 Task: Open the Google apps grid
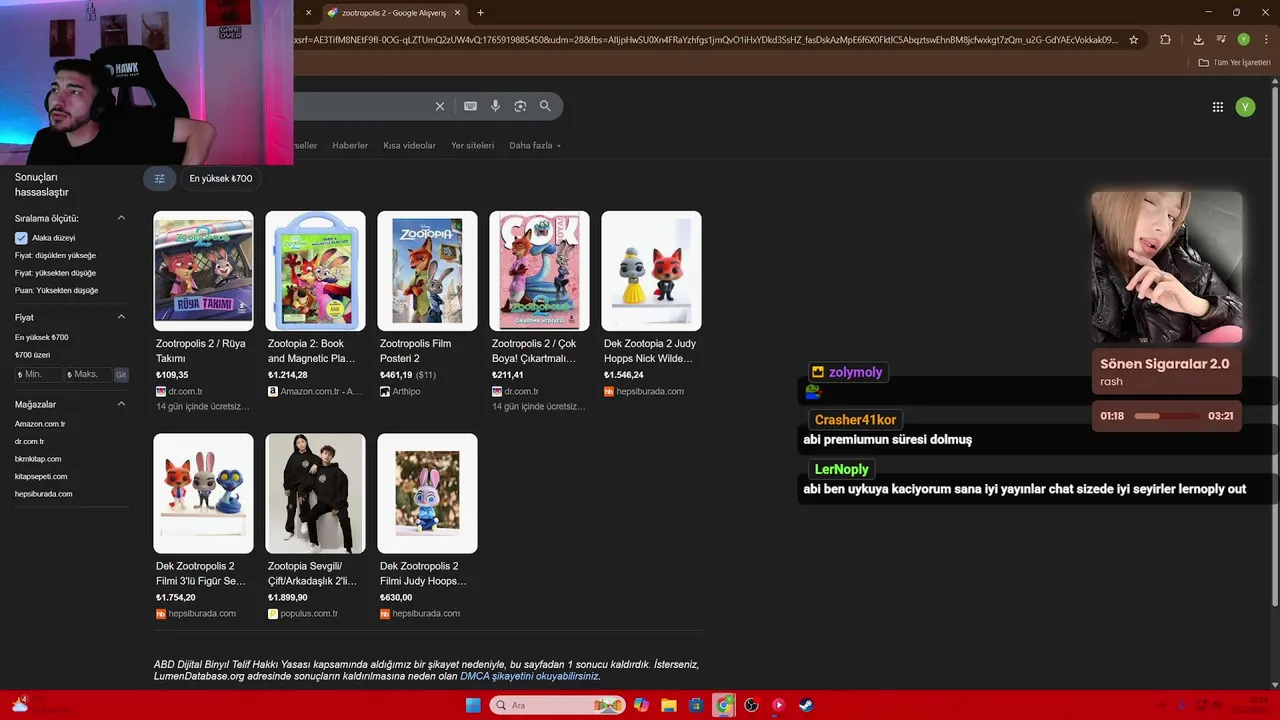click(x=1217, y=107)
